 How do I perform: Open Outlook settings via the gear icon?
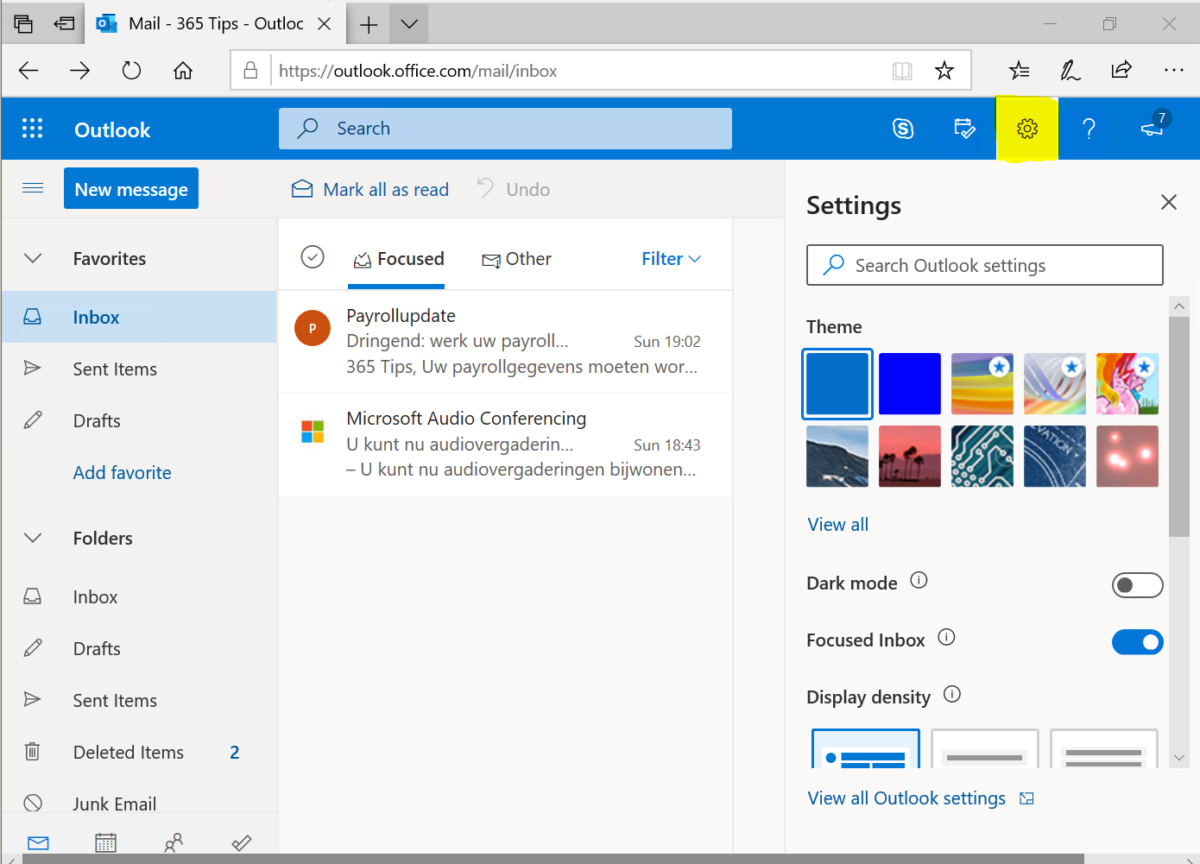tap(1026, 128)
